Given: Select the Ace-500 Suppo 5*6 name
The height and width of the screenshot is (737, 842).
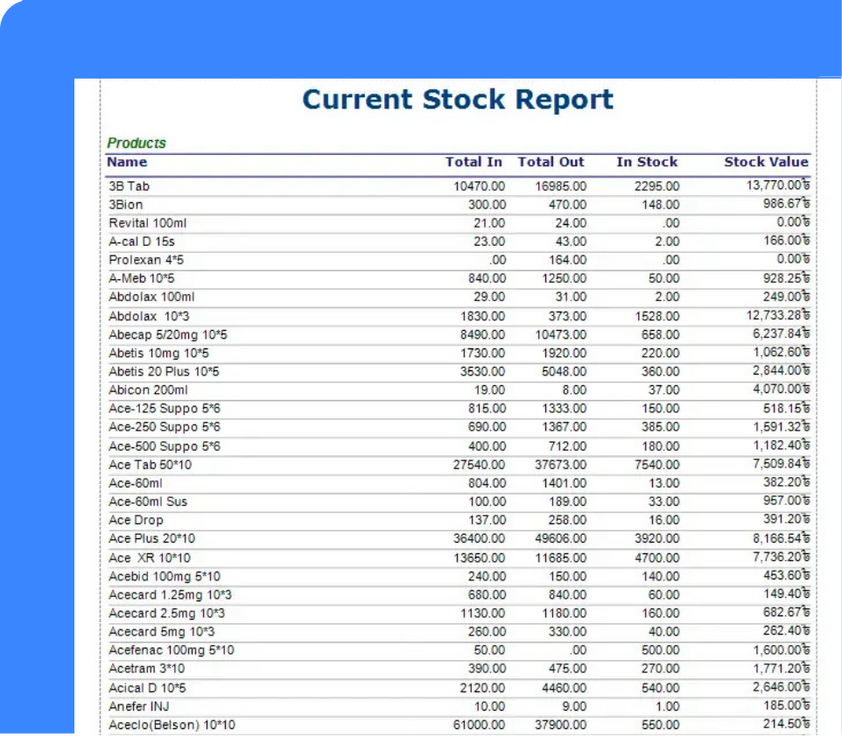Looking at the screenshot, I should tap(164, 446).
